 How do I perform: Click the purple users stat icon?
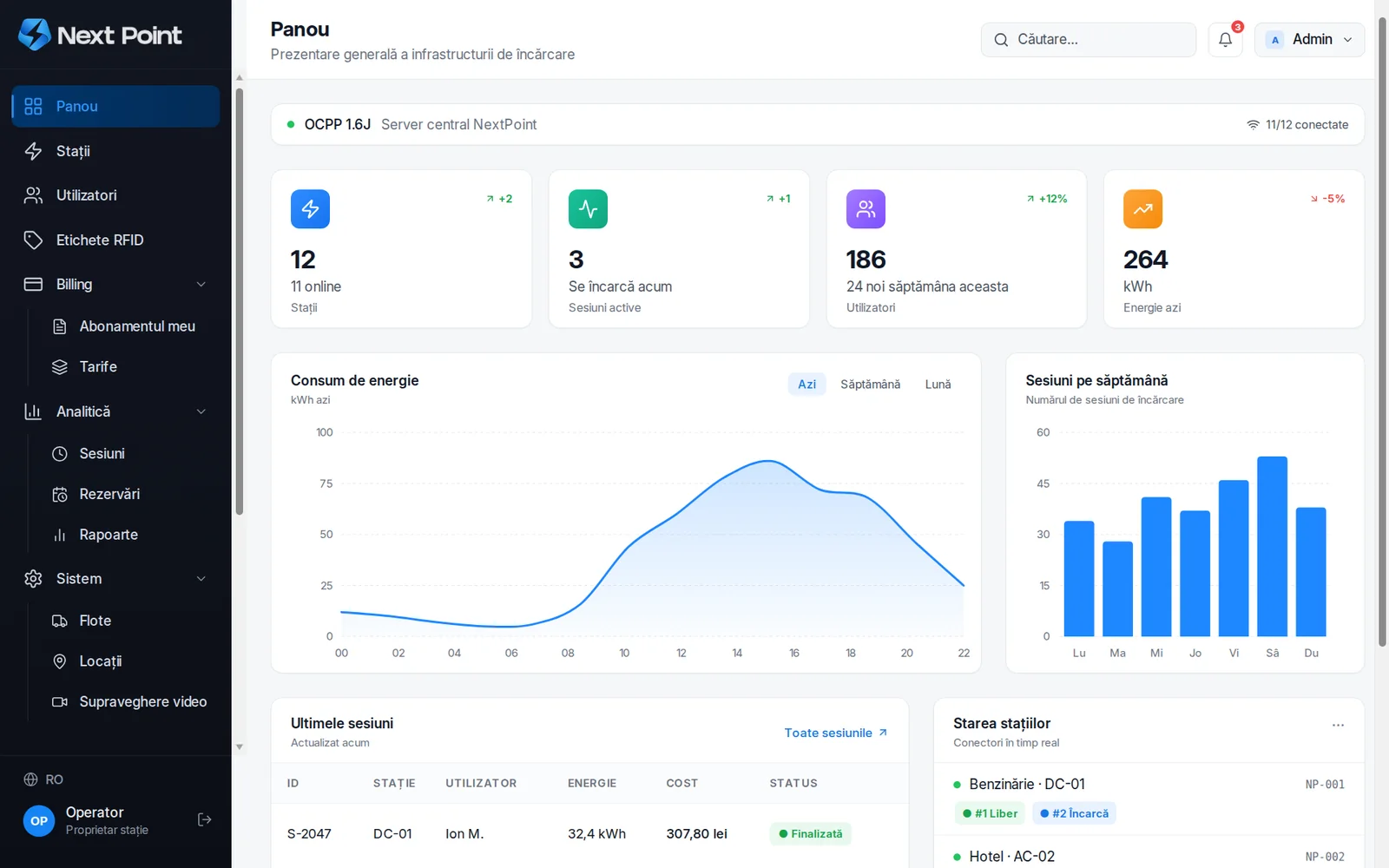point(866,209)
